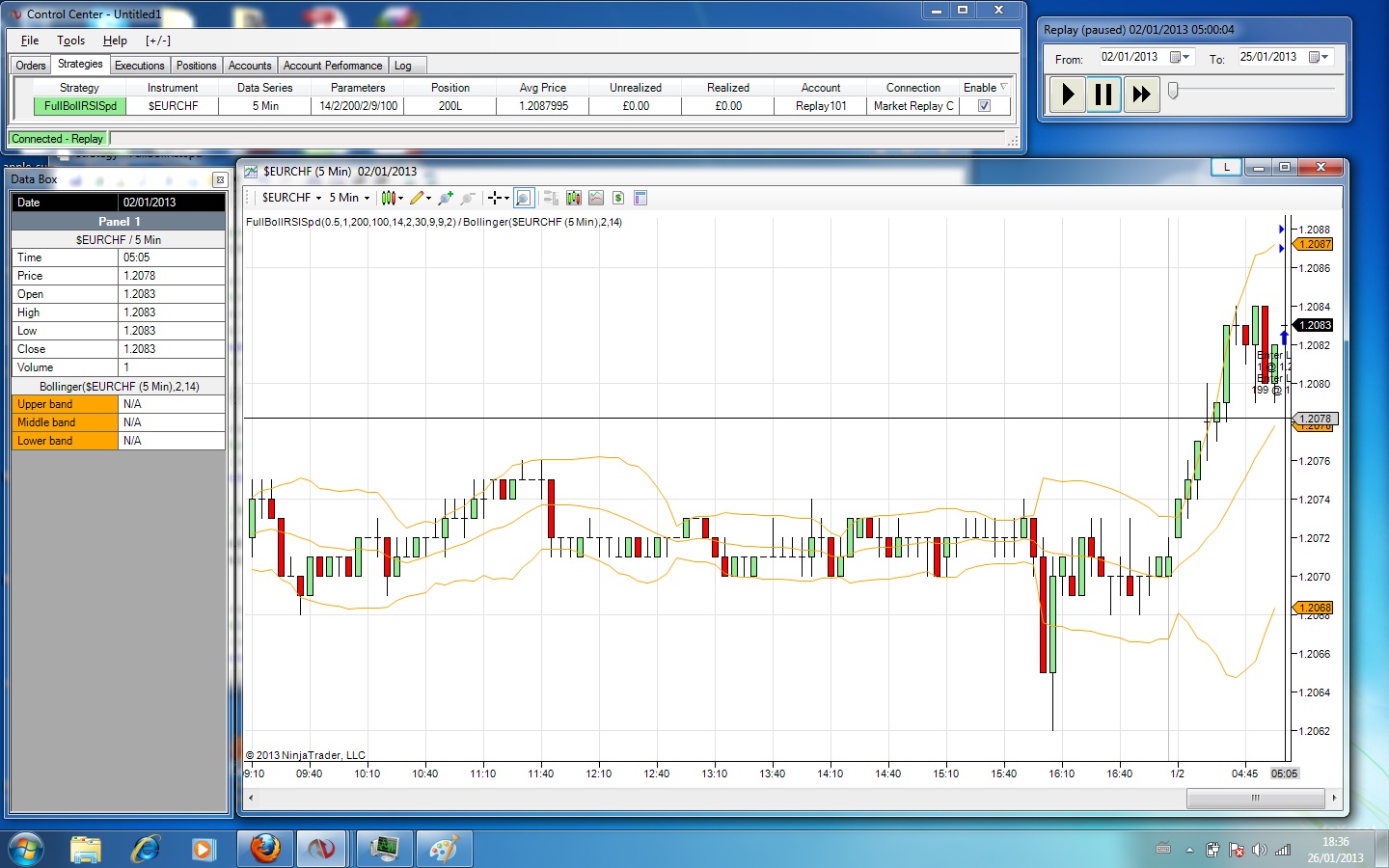Open the Windows Start menu
The image size is (1389, 868).
click(x=26, y=849)
